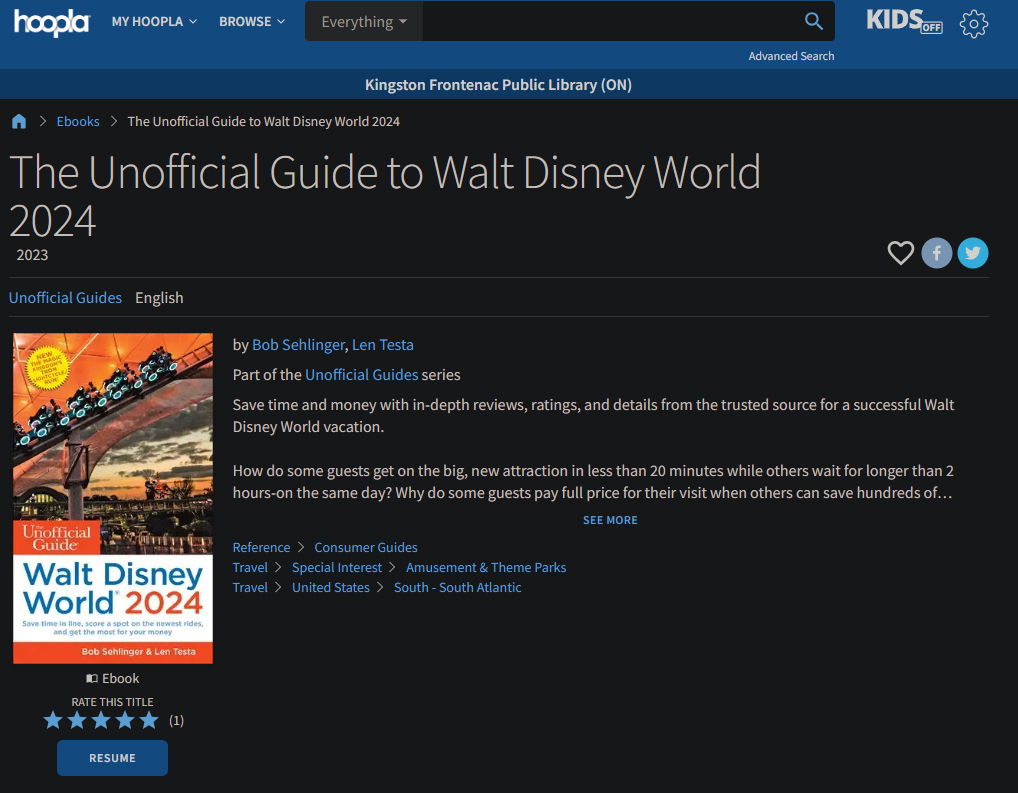The height and width of the screenshot is (793, 1018).
Task: Go to home via breadcrumb house icon
Action: pyautogui.click(x=19, y=121)
